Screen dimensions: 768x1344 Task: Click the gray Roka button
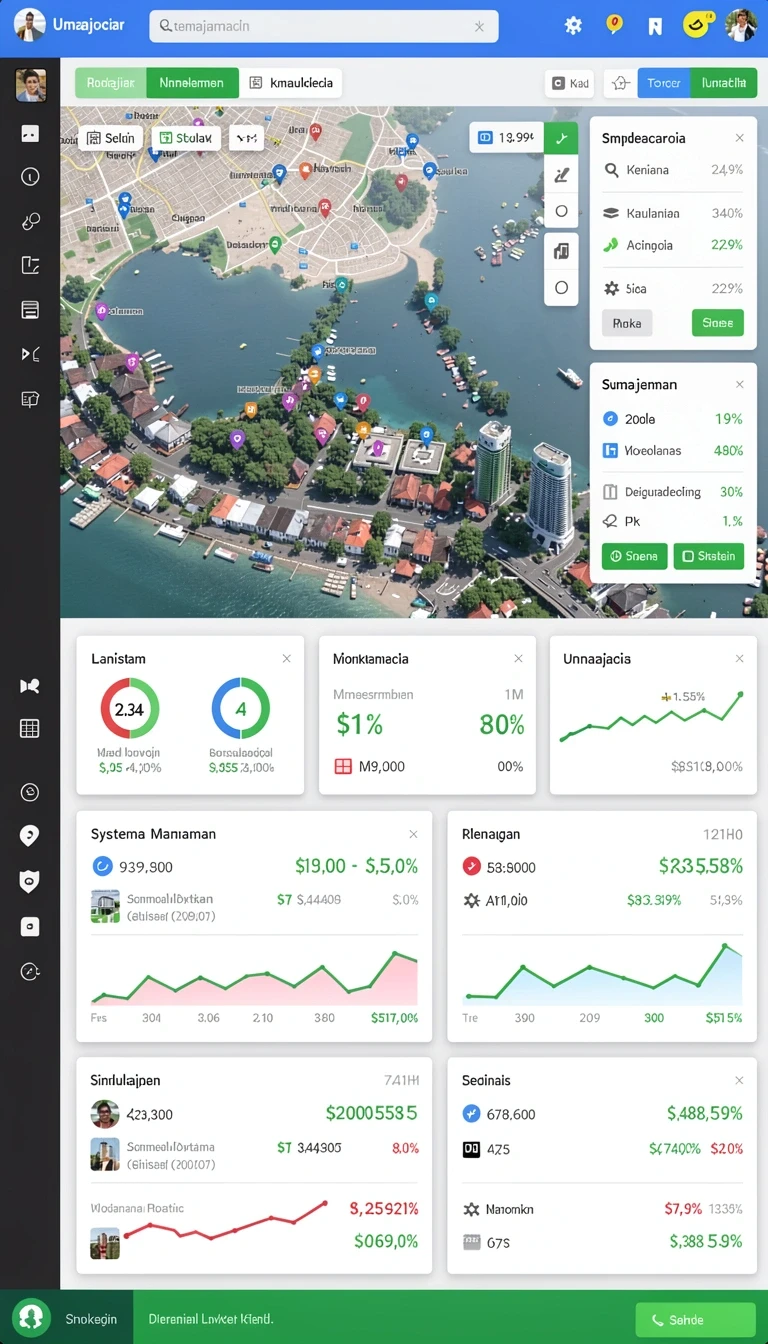click(x=627, y=323)
